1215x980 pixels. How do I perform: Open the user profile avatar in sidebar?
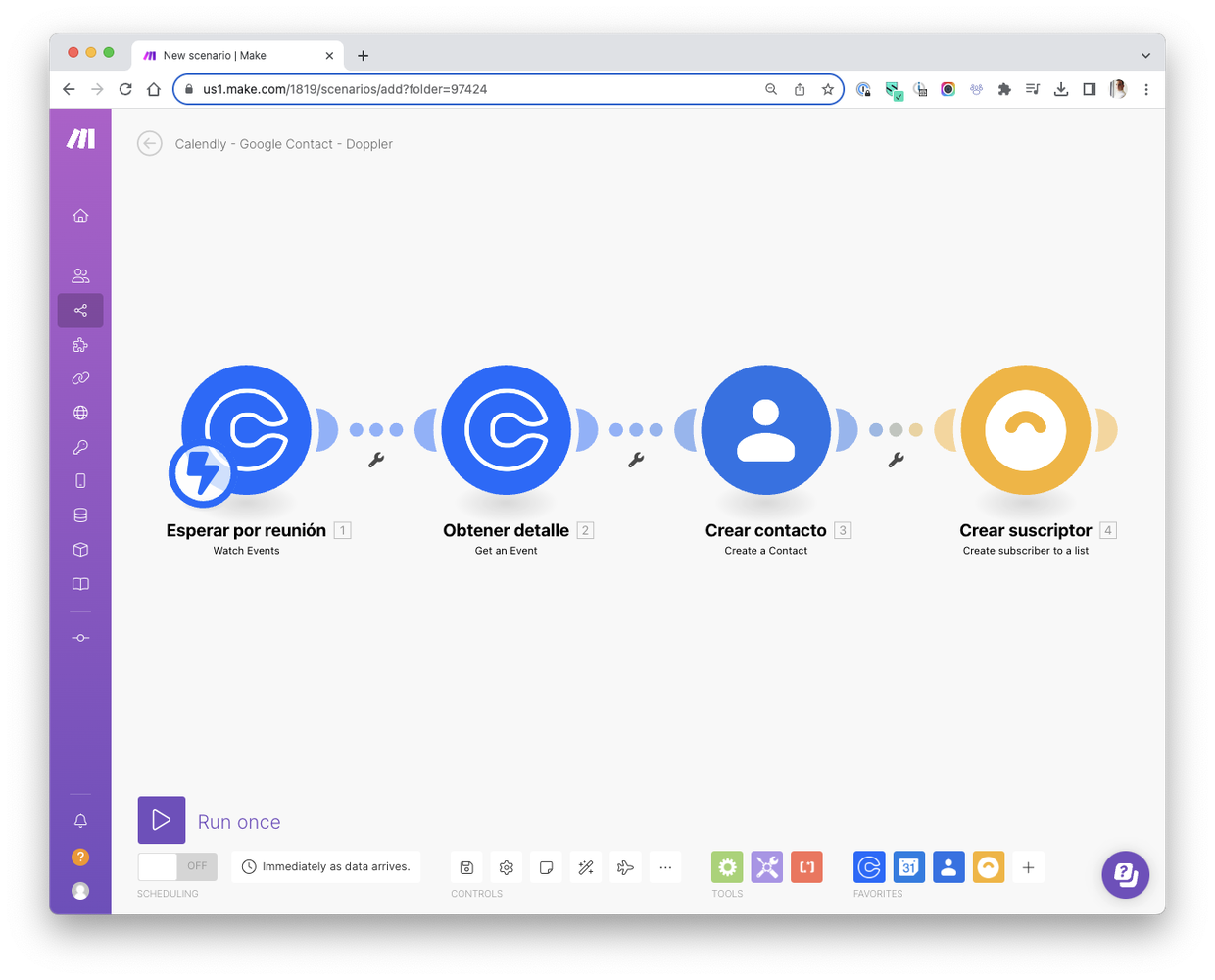[80, 891]
